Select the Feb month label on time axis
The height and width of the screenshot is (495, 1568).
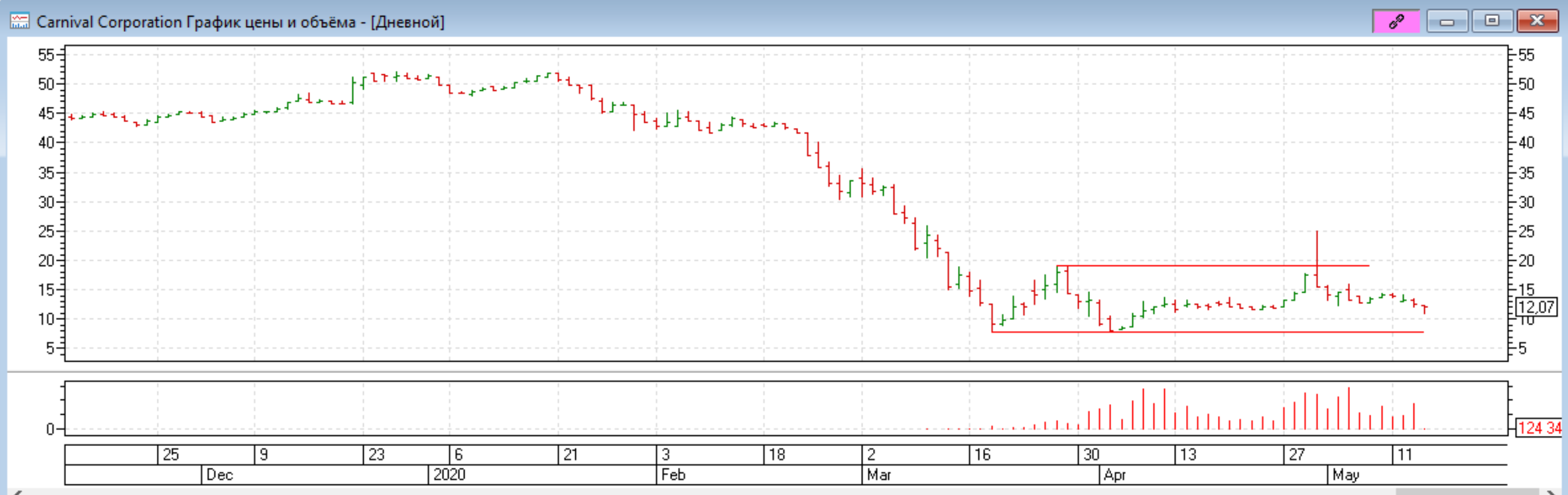pos(673,475)
